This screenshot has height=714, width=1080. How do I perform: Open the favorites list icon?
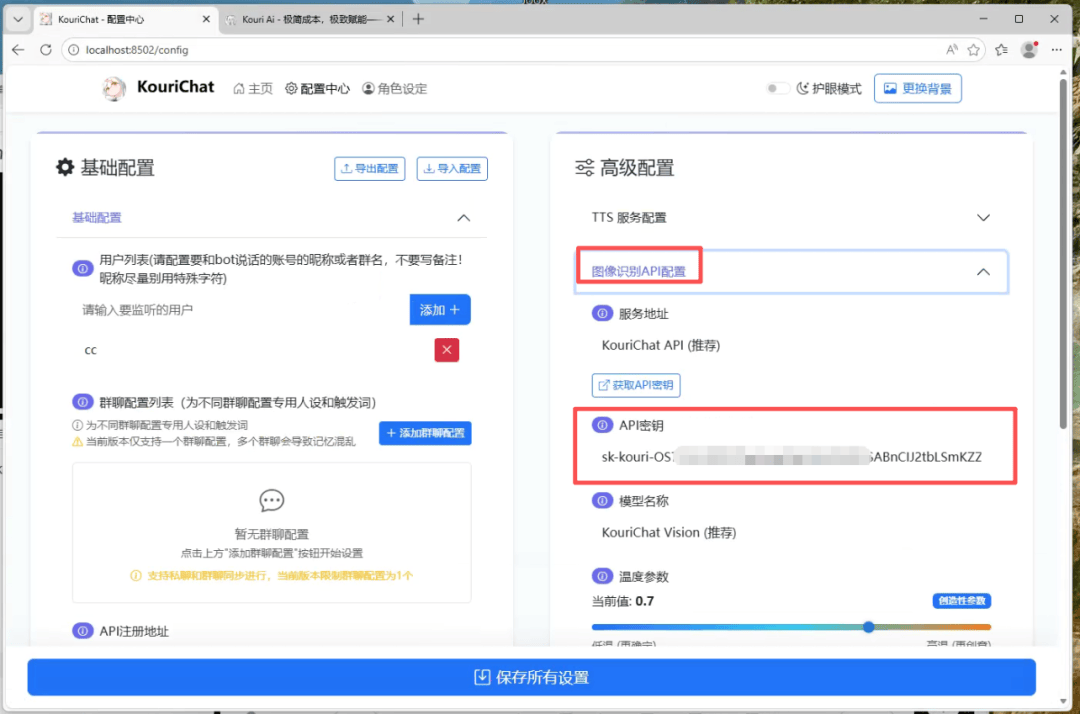[x=1001, y=50]
